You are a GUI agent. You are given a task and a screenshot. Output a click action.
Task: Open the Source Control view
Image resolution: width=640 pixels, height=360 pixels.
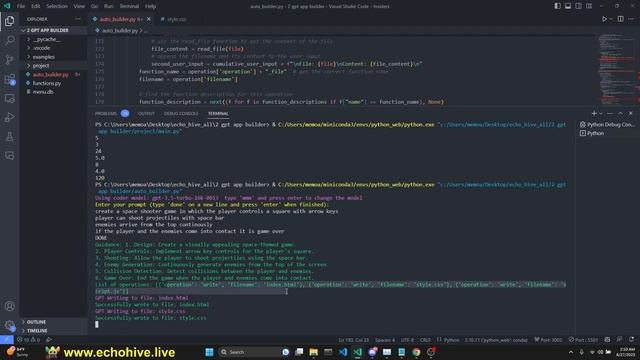9,60
